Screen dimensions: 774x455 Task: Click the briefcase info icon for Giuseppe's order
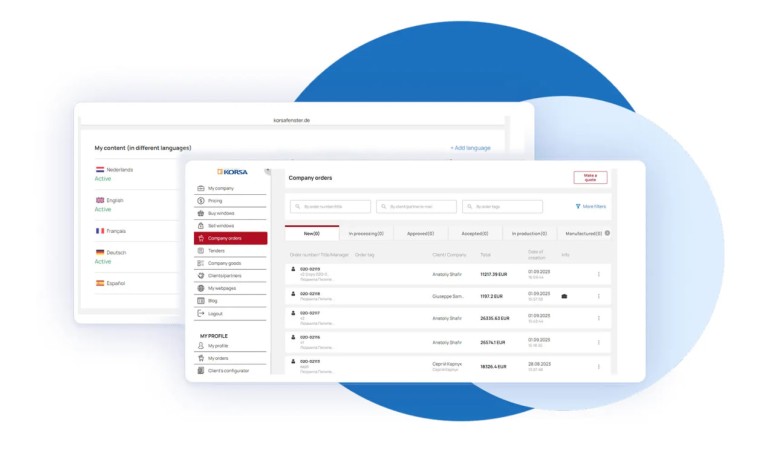pos(564,297)
